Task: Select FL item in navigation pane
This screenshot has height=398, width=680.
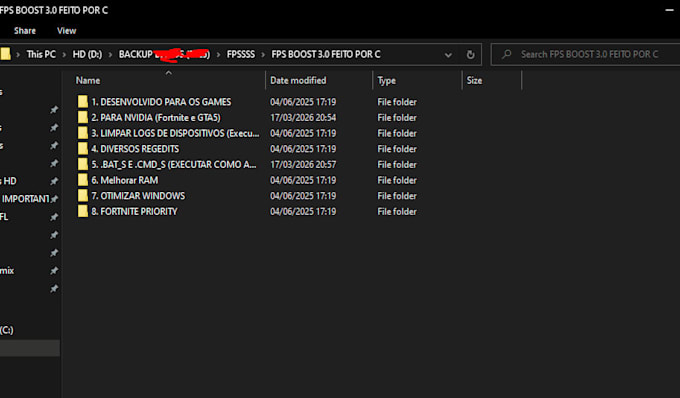Action: coord(4,217)
